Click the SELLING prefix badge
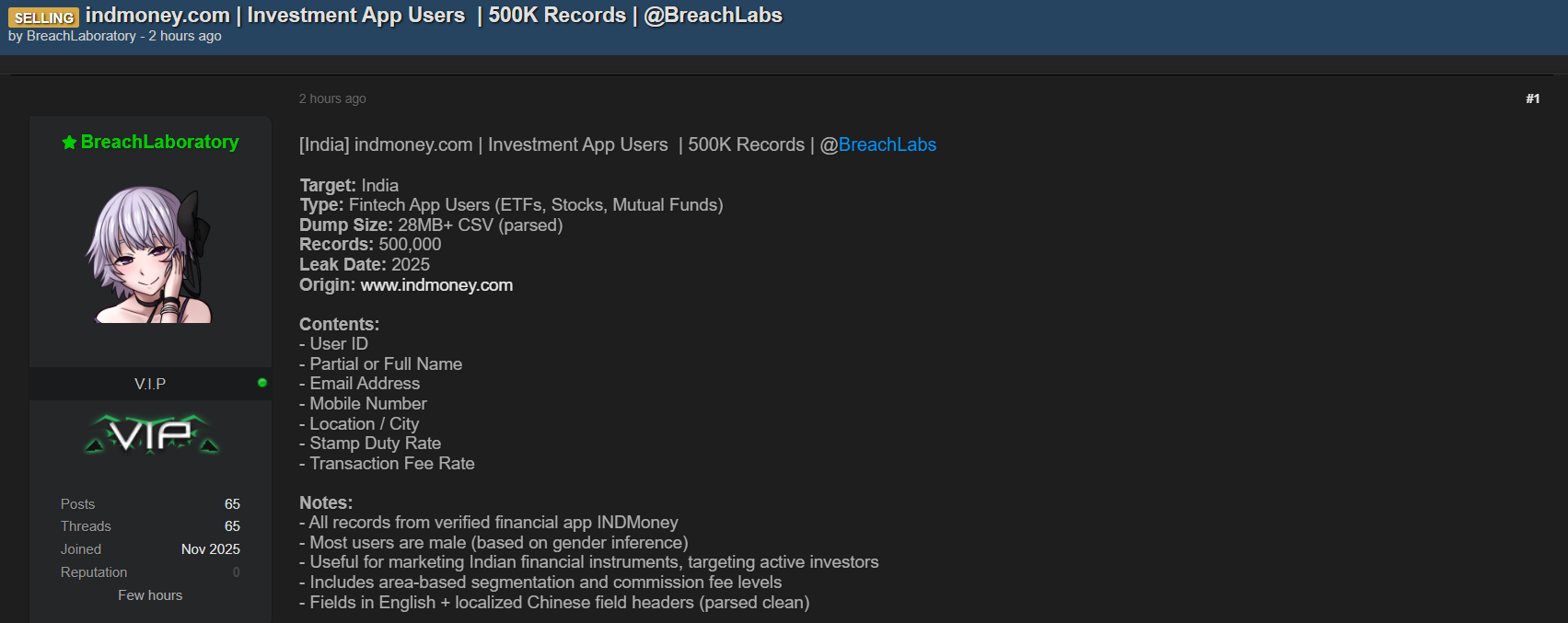Viewport: 1568px width, 623px height. 43,17
